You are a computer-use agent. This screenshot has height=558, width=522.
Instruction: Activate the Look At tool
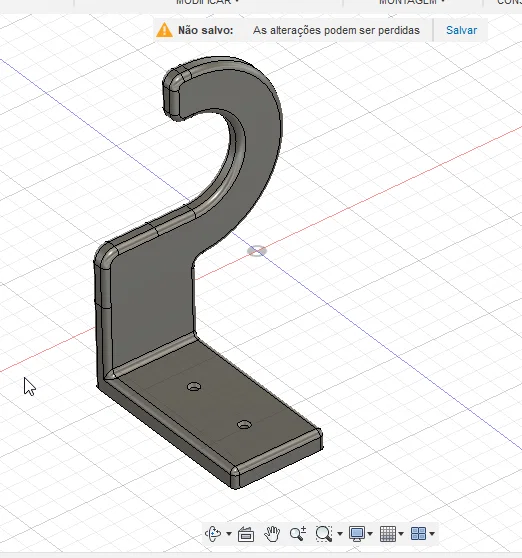246,534
